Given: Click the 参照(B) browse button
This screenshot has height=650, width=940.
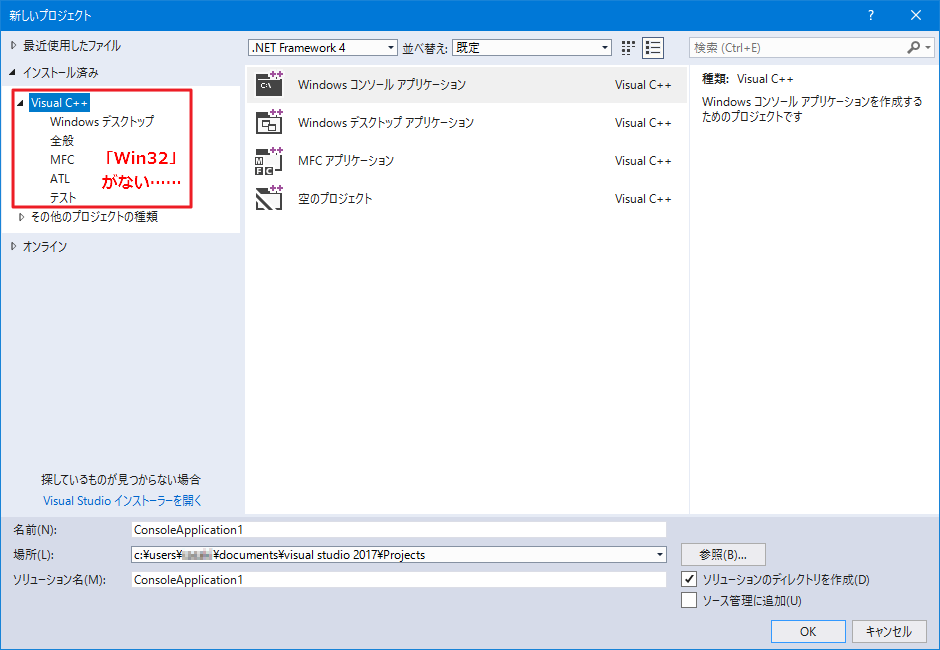Looking at the screenshot, I should (x=722, y=554).
